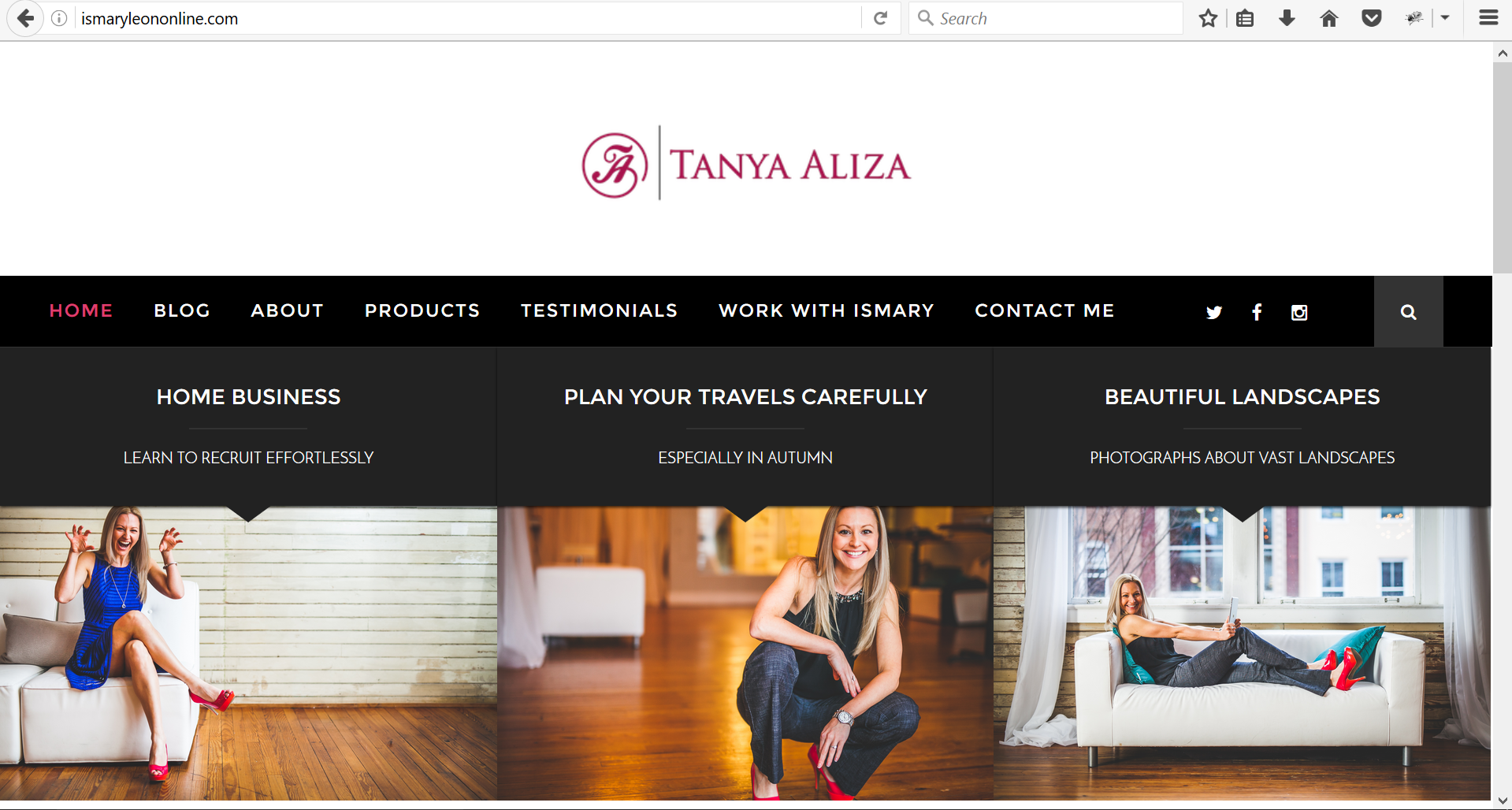Open the browser hamburger menu
1512x810 pixels.
pos(1488,18)
